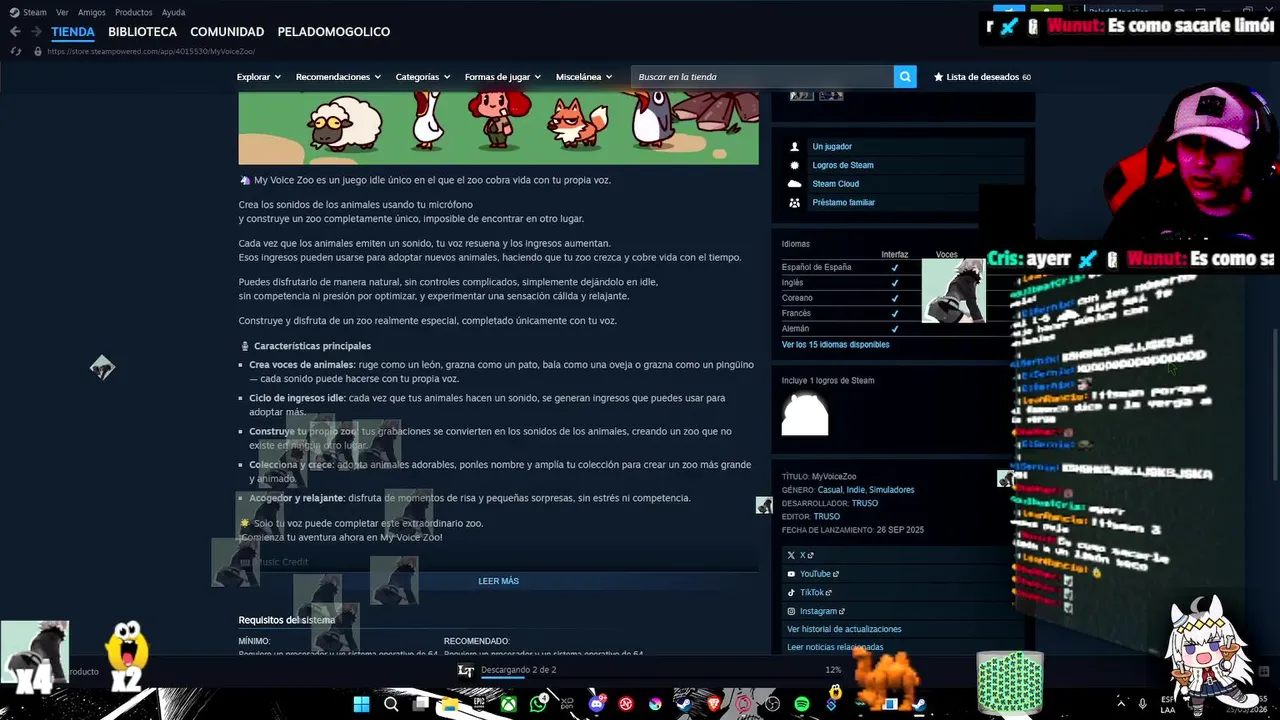Switch to the TIENDA tab

tap(73, 32)
